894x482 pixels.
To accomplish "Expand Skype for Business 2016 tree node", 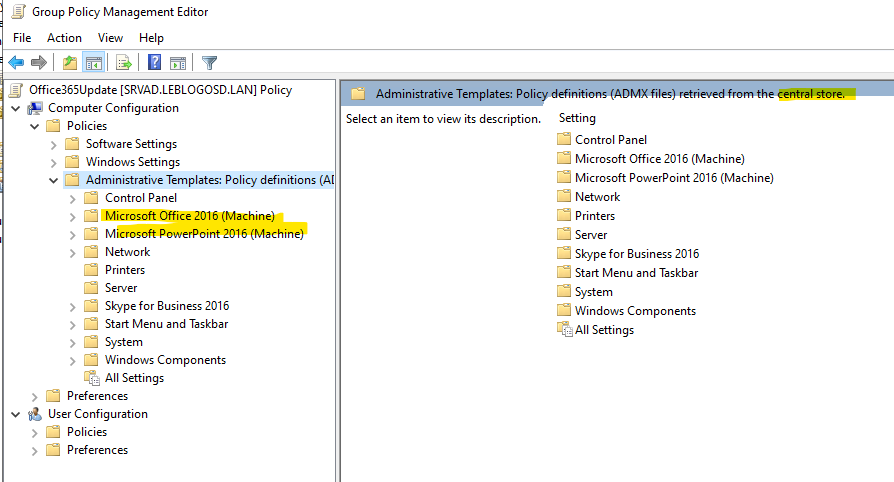I will (x=72, y=307).
